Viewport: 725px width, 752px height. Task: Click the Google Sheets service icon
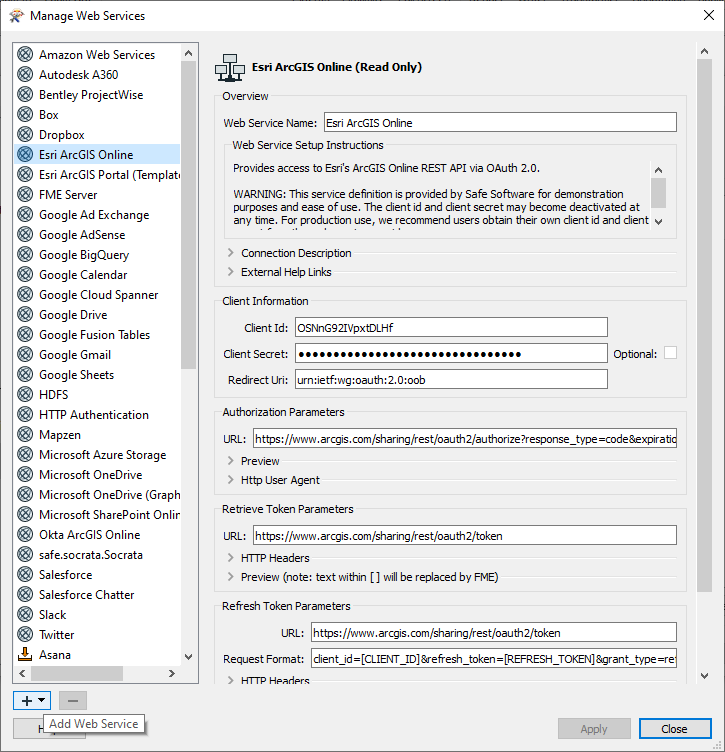click(x=25, y=374)
